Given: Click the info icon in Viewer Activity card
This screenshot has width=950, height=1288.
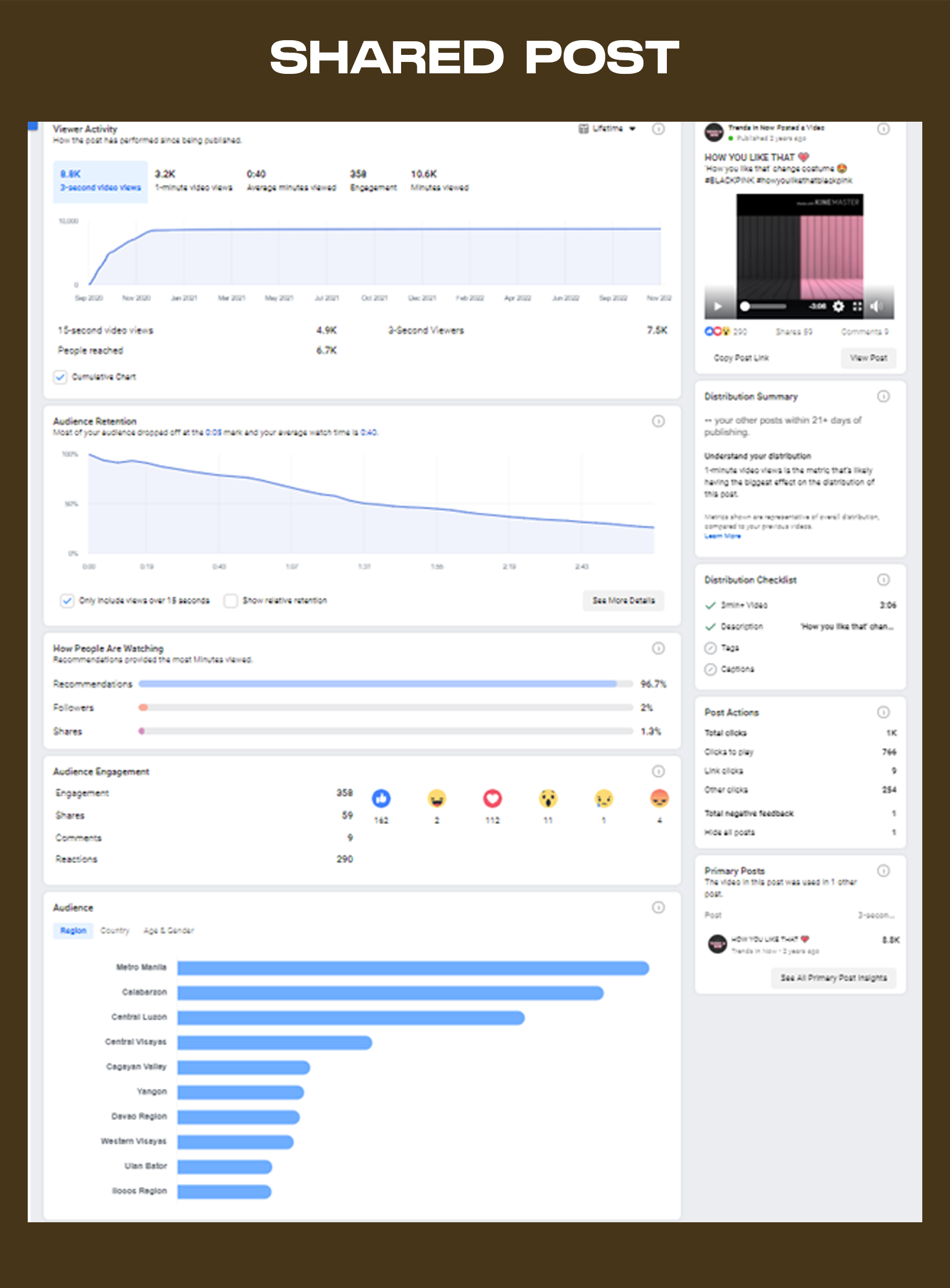Looking at the screenshot, I should pos(658,129).
